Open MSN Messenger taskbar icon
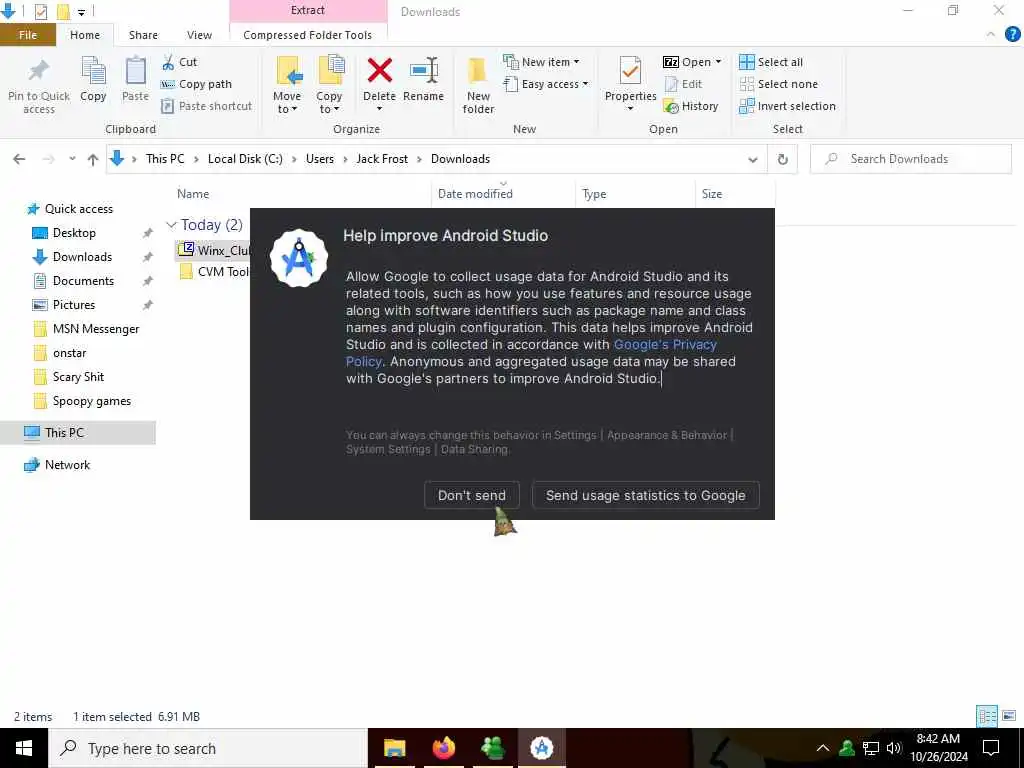This screenshot has width=1024, height=768. pyautogui.click(x=492, y=748)
